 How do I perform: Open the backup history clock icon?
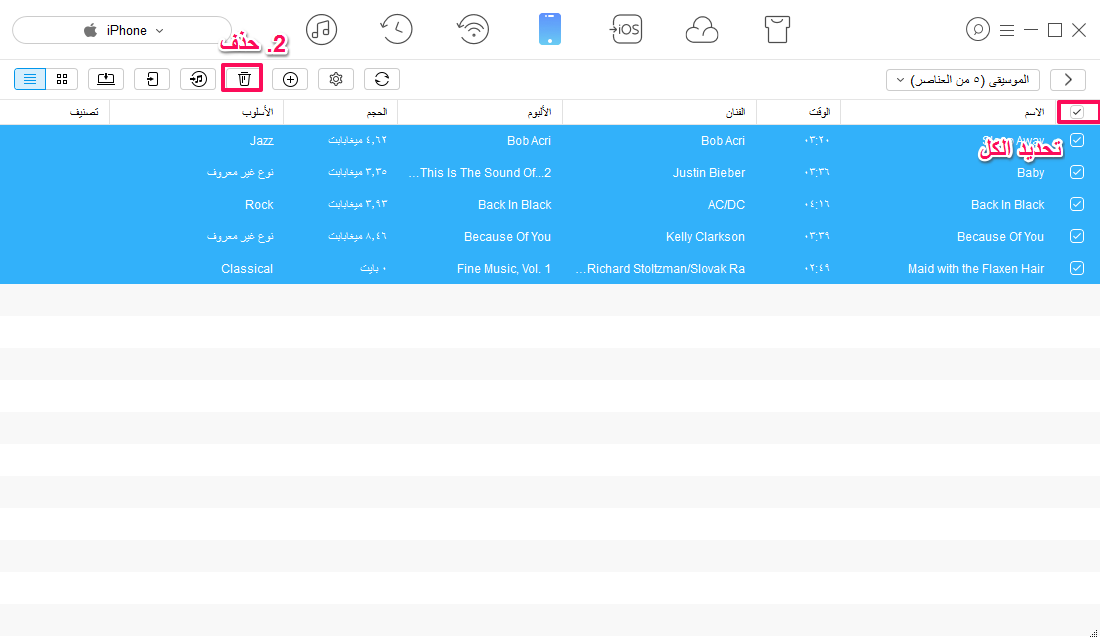(396, 29)
